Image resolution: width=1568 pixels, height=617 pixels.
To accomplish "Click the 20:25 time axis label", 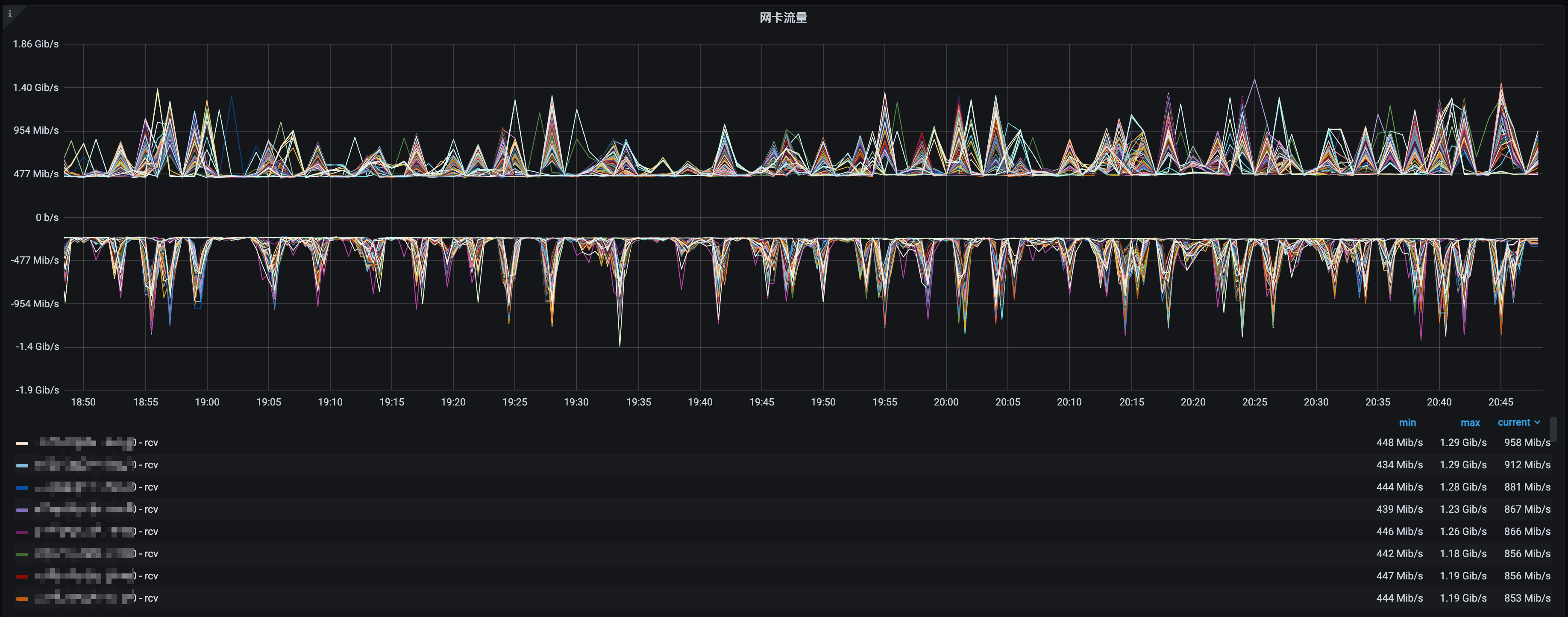I will tap(1254, 402).
